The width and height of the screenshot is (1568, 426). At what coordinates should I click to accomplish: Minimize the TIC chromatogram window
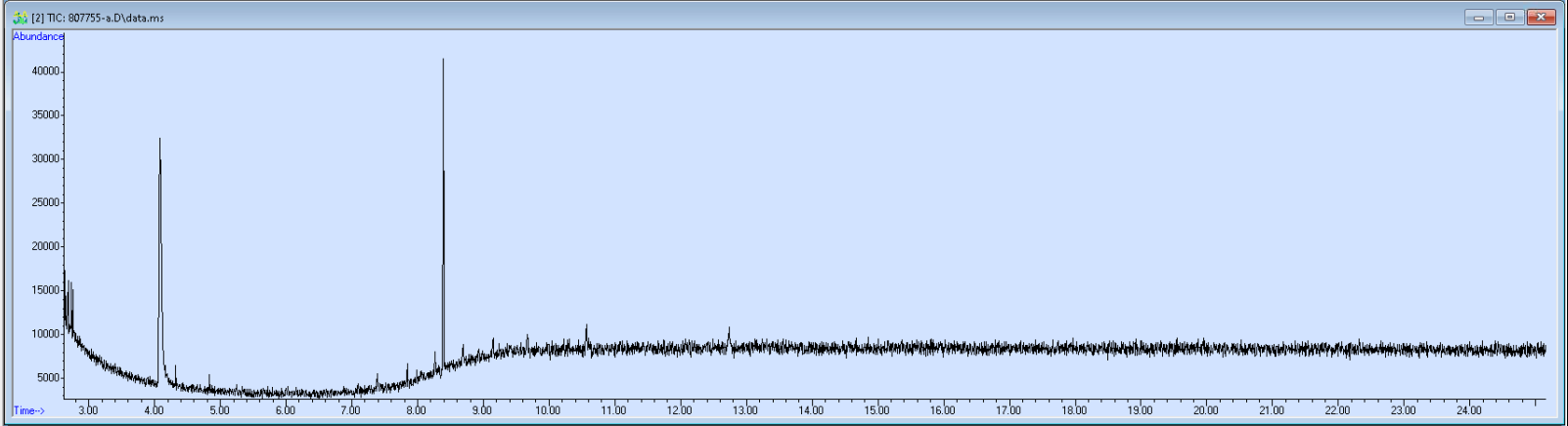coord(1478,18)
